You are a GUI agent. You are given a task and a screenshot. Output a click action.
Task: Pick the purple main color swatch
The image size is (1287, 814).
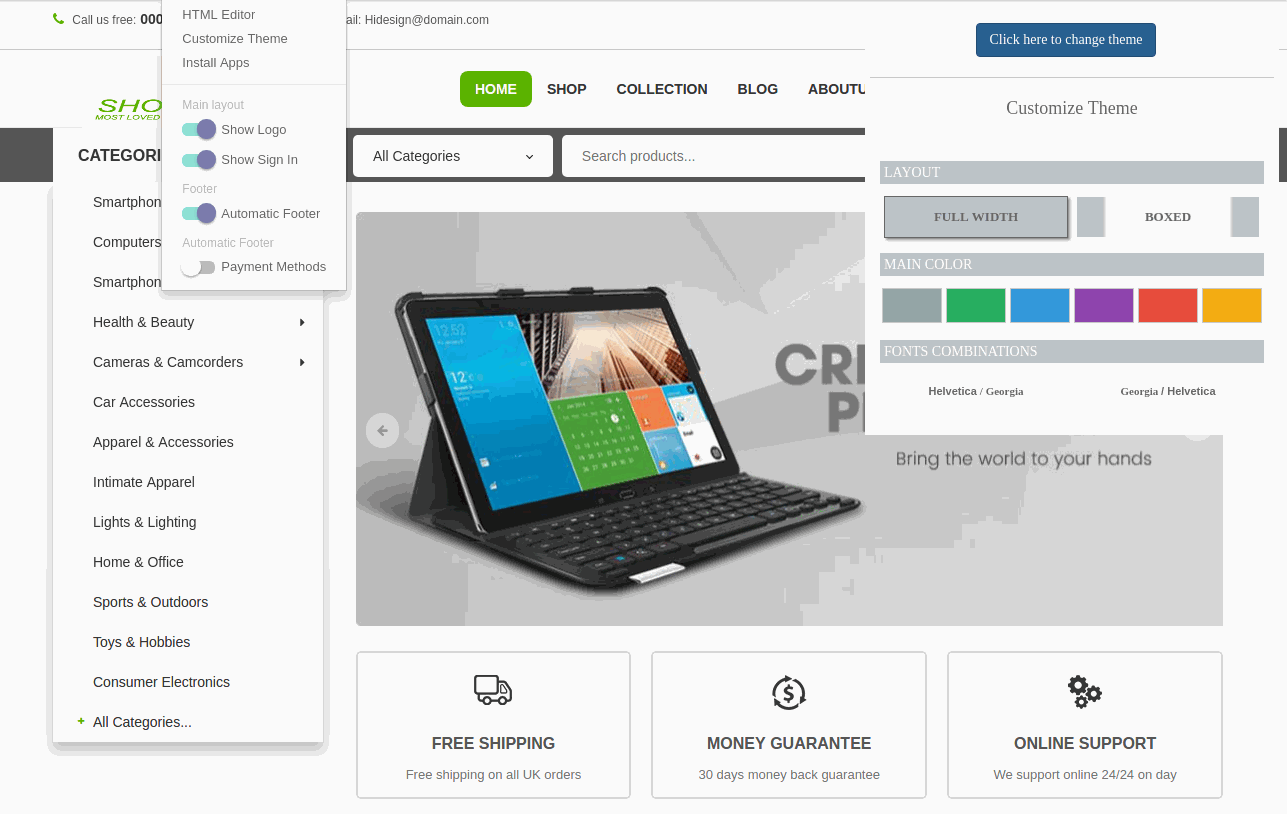[1104, 305]
